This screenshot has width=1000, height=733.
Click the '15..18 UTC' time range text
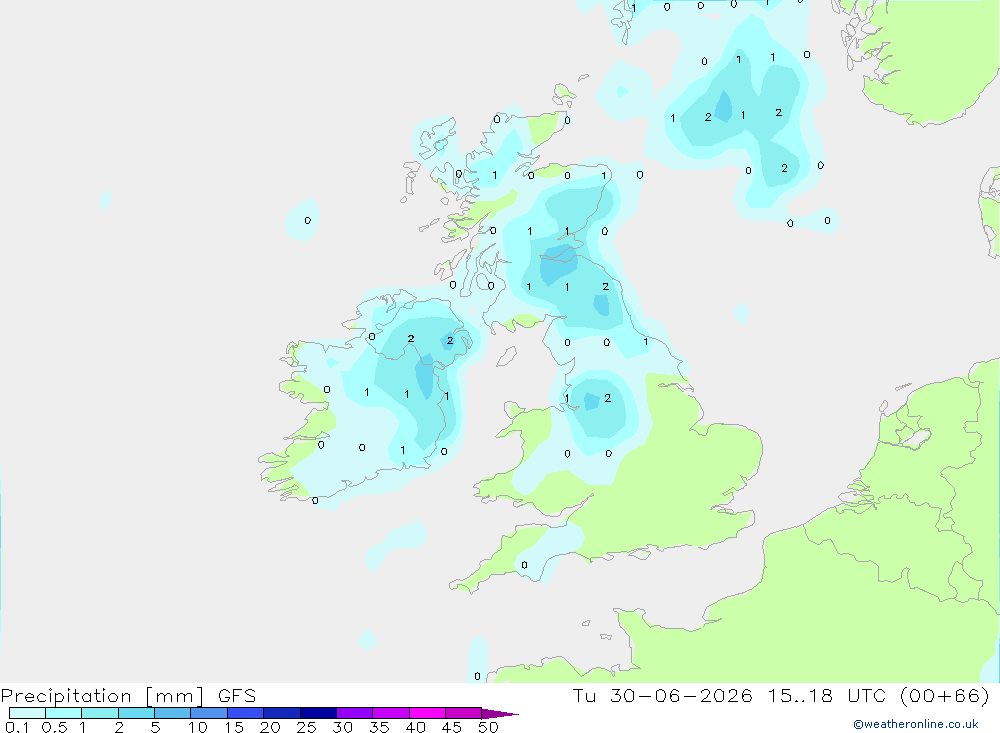(x=827, y=696)
